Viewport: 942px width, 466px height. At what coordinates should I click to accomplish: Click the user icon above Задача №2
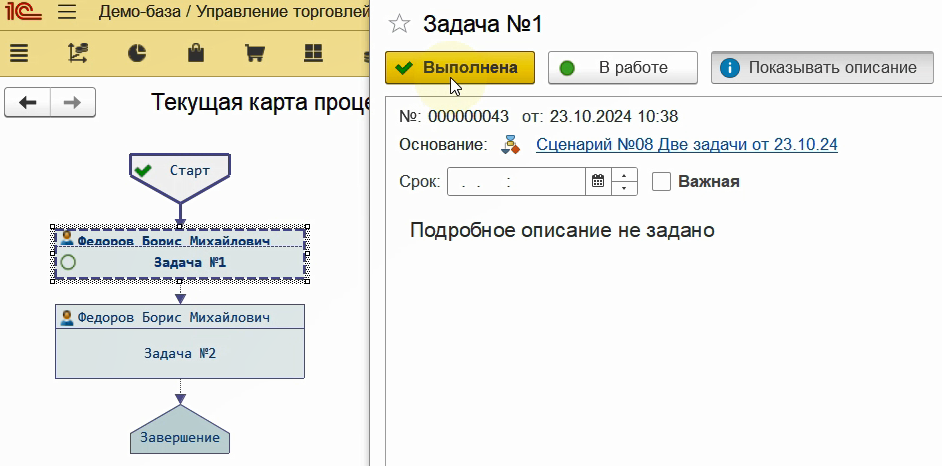click(67, 317)
